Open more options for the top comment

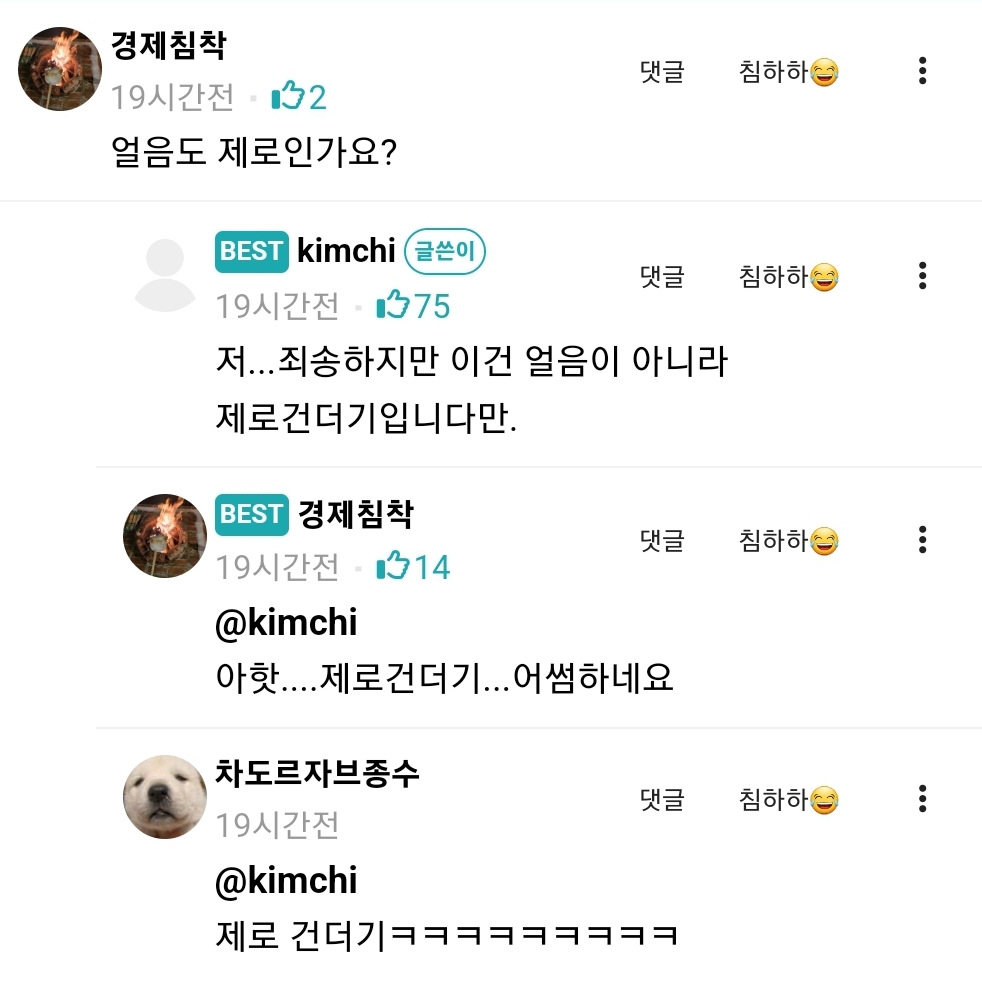(922, 71)
